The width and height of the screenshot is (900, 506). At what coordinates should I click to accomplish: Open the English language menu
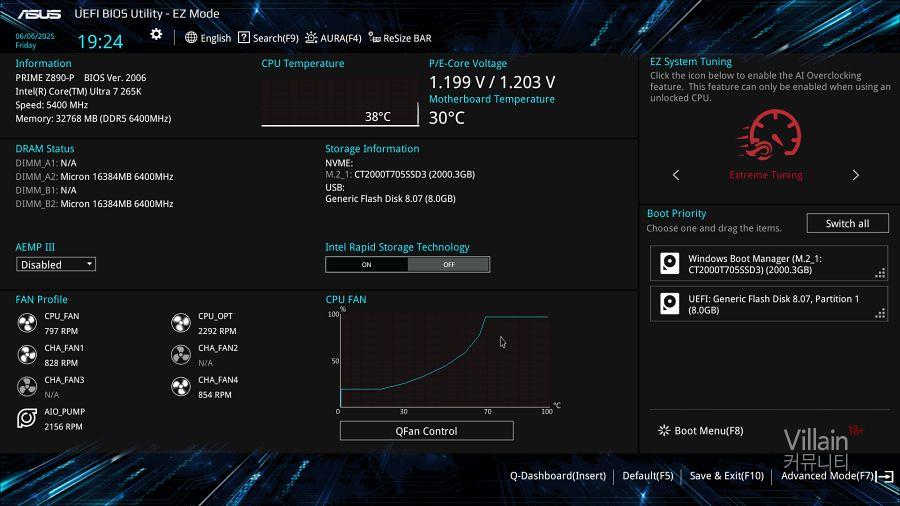click(x=208, y=38)
